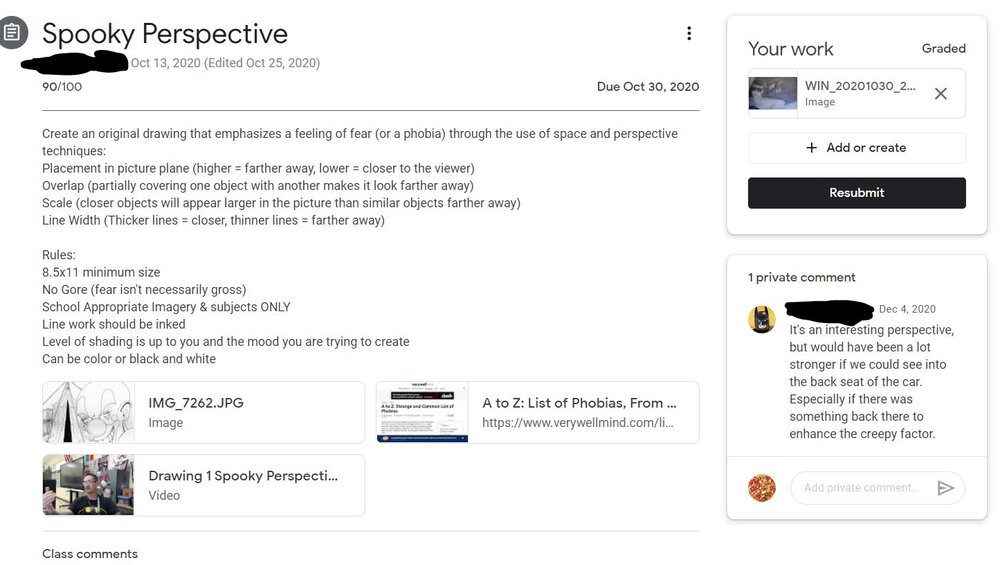
Task: Click the assignment clipboard icon beside the title
Action: 12,33
